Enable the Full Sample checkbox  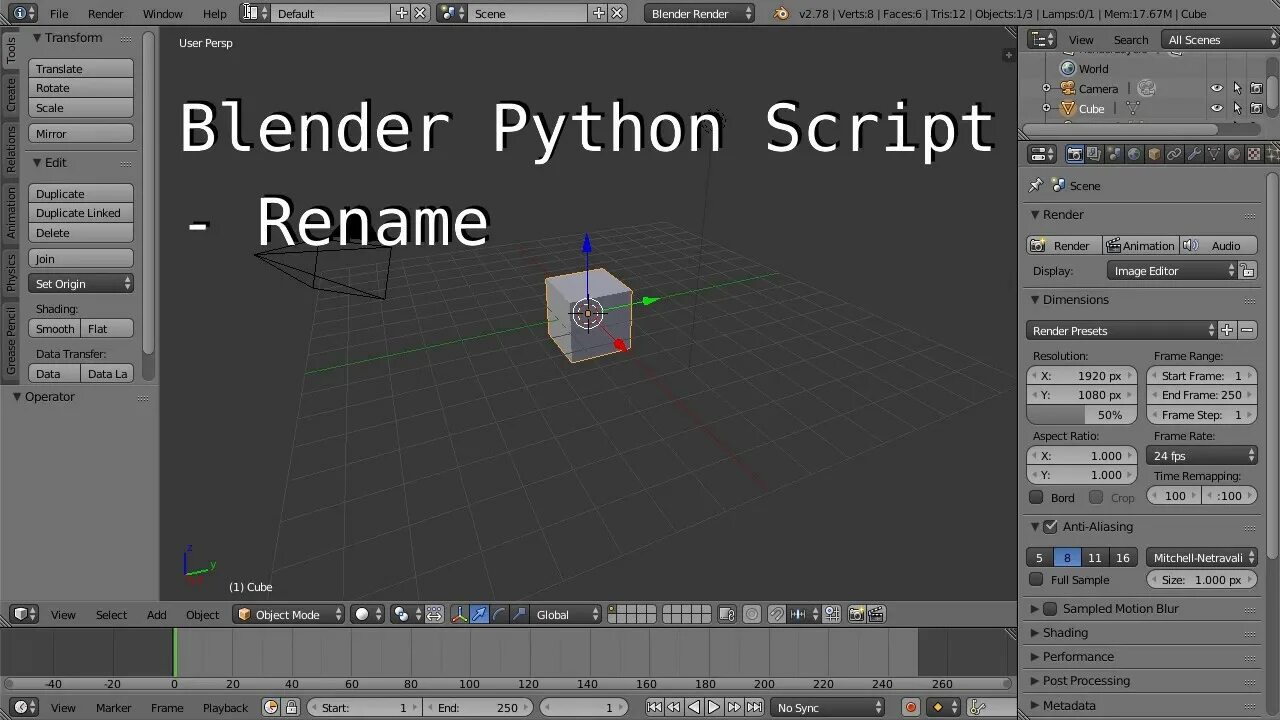point(1036,579)
